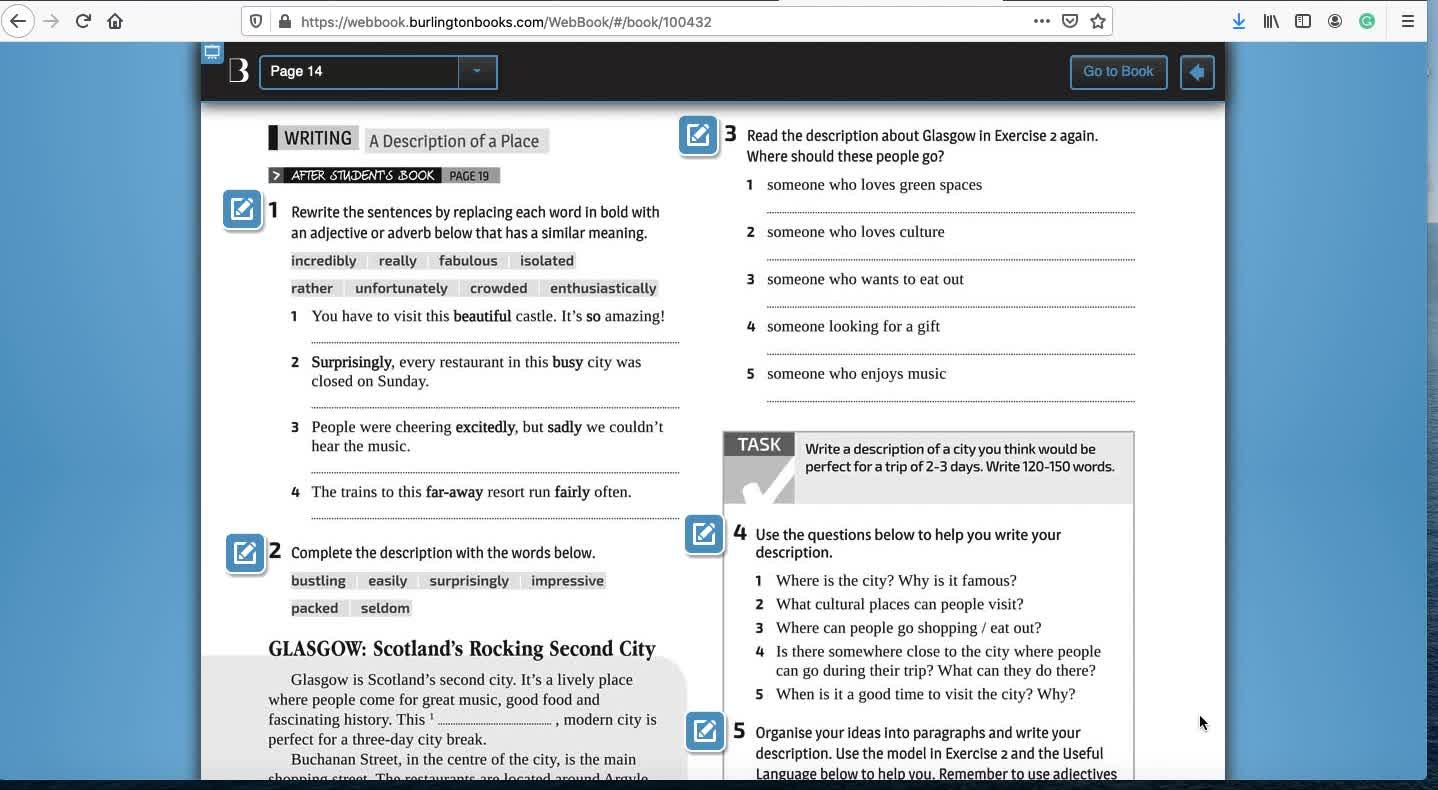The image size is (1438, 790).
Task: Click 'someone who wants to eat out'
Action: point(865,280)
